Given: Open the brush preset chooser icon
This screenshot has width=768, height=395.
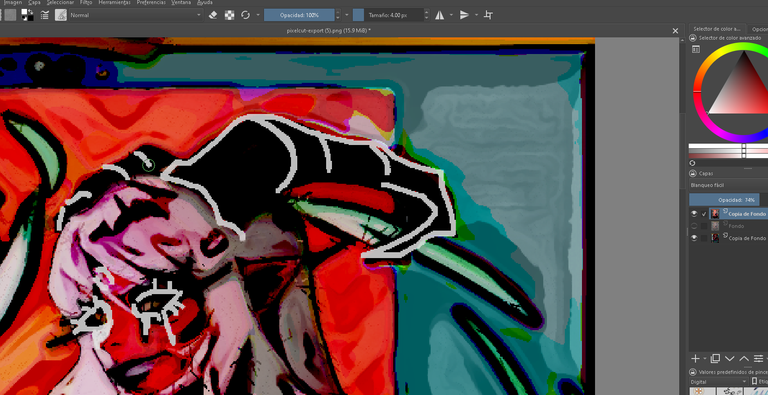Looking at the screenshot, I should [61, 15].
